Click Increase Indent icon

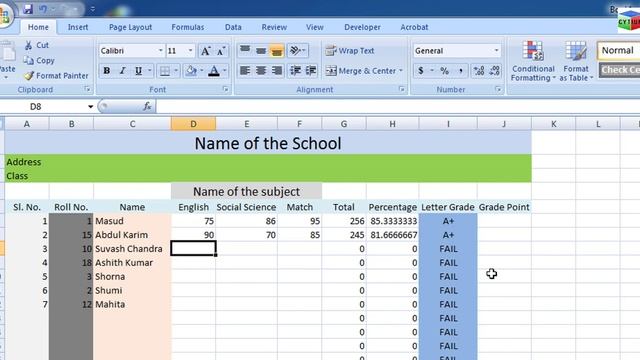coord(311,71)
